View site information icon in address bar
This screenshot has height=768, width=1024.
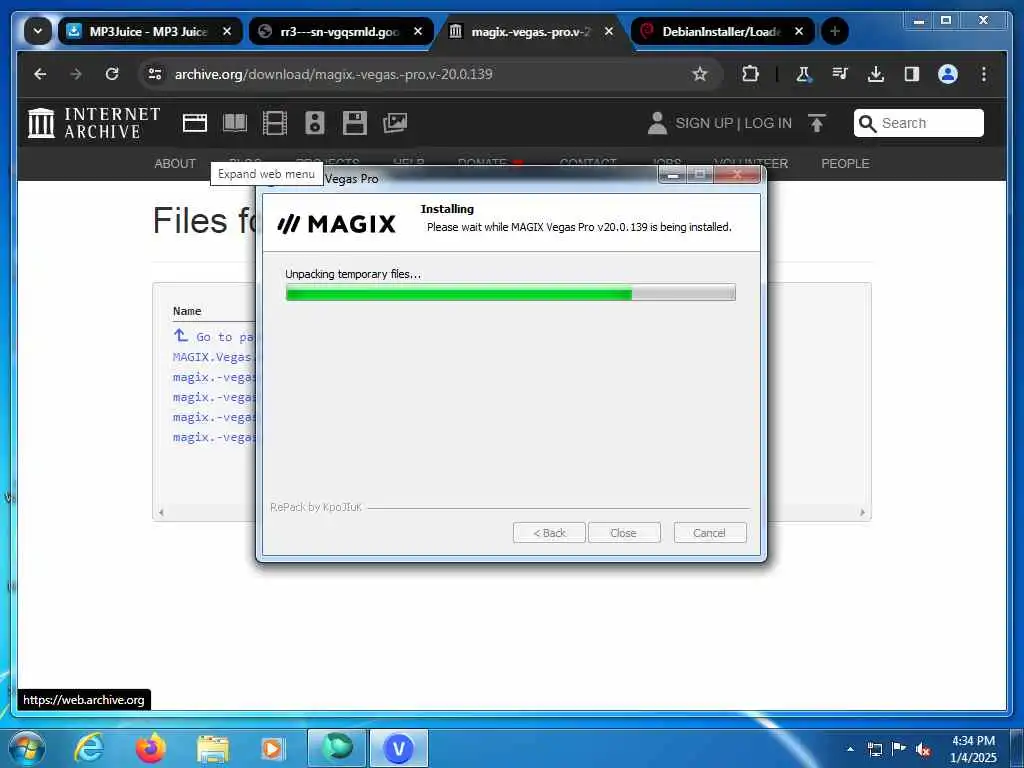point(155,74)
